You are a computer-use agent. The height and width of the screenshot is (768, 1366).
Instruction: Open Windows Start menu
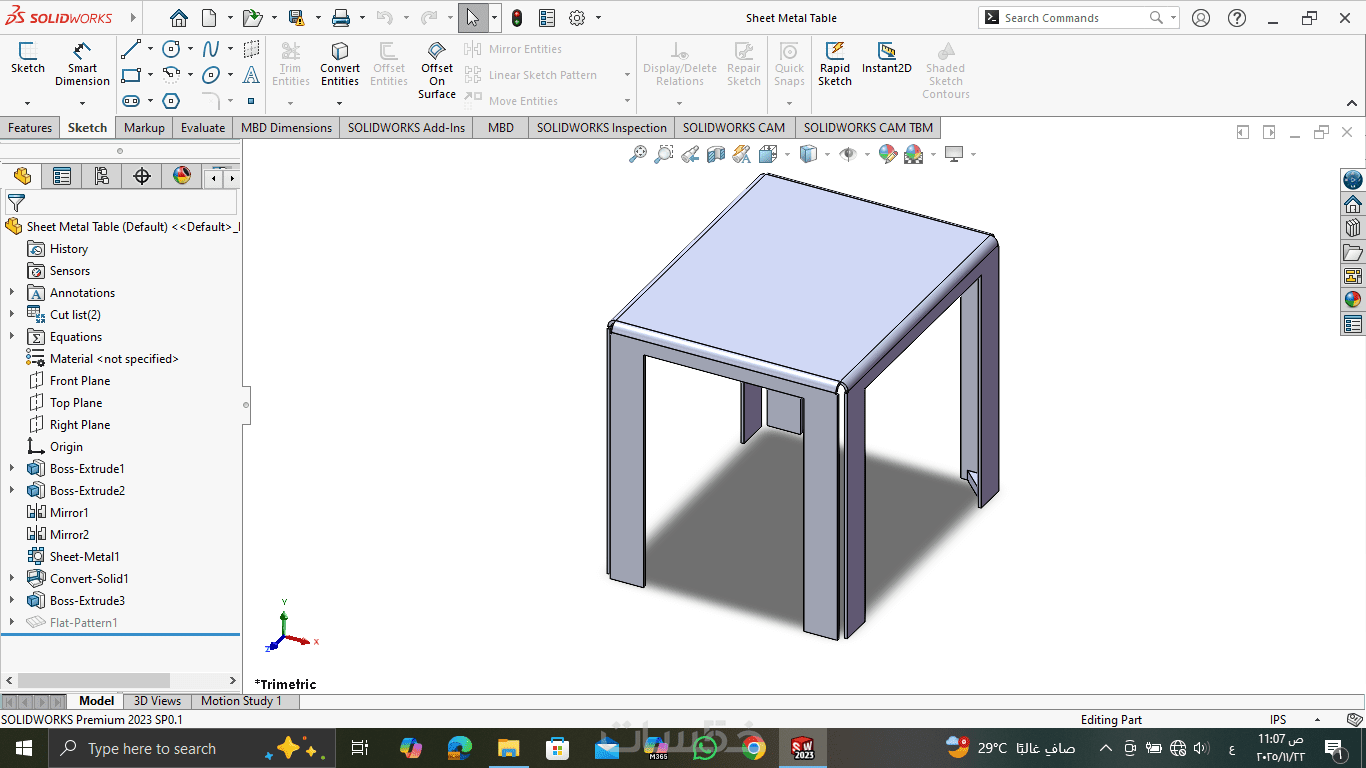pos(24,748)
